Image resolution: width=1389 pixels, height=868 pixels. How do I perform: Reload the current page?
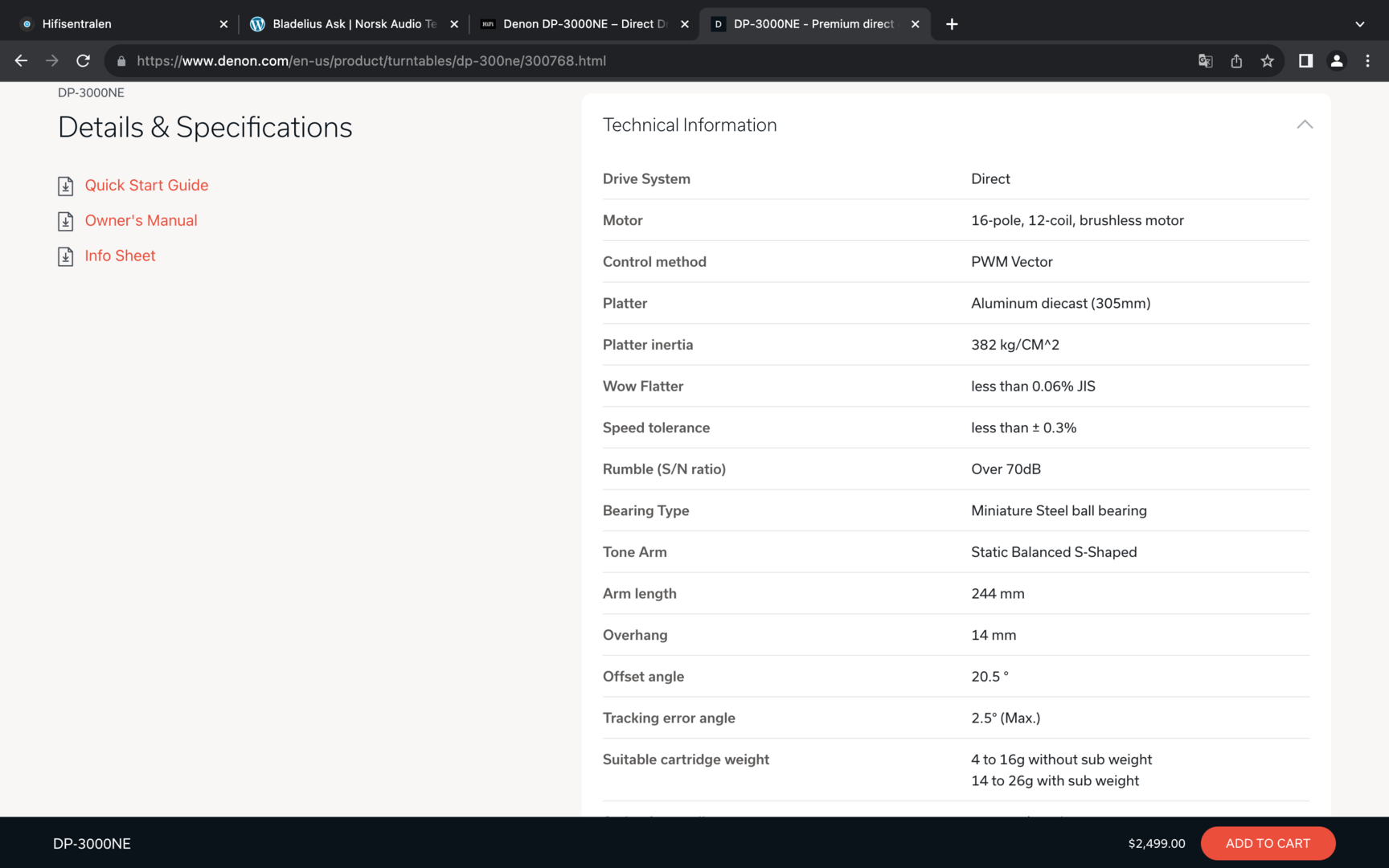point(83,61)
